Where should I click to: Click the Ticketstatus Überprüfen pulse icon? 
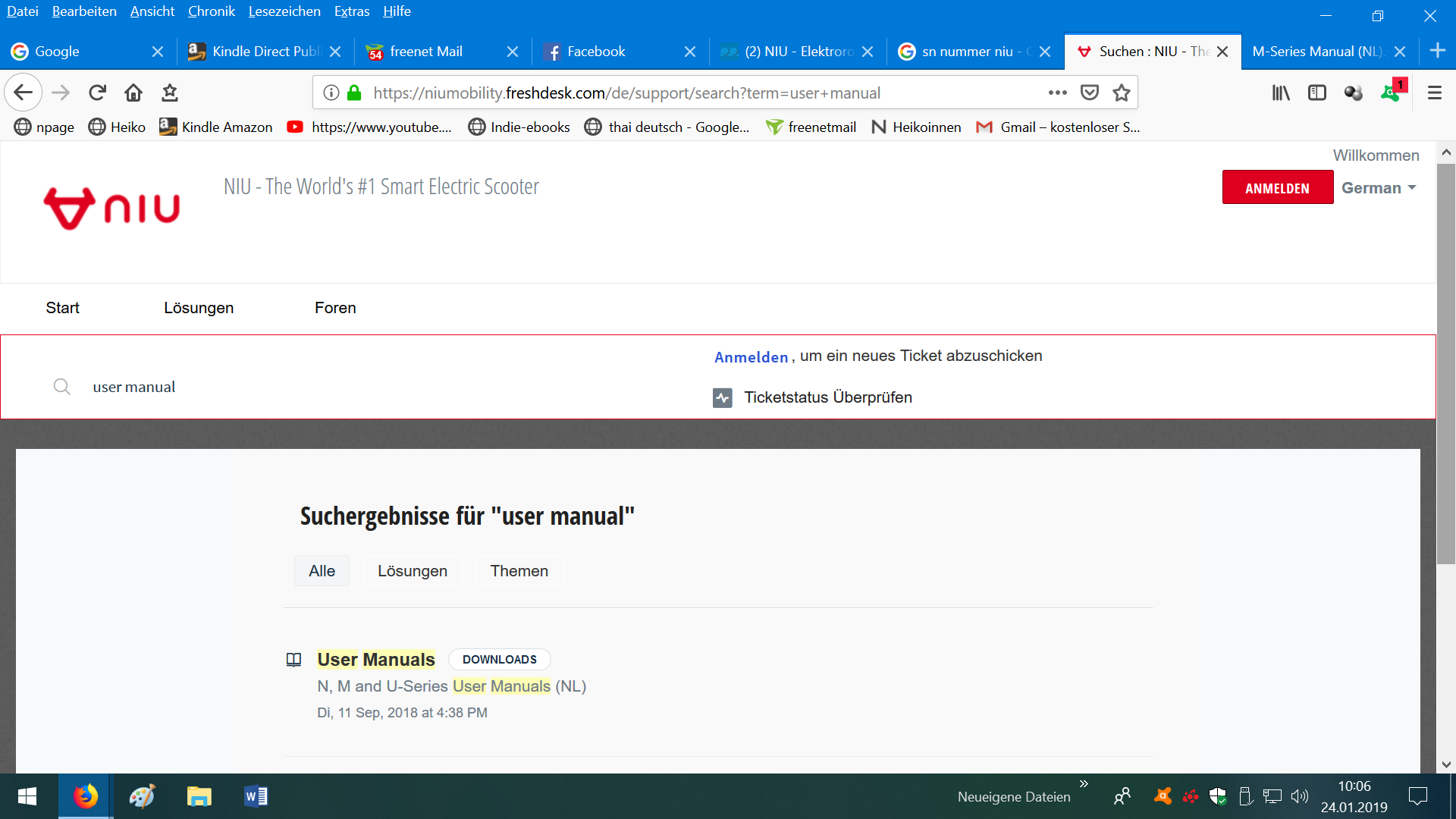pyautogui.click(x=722, y=397)
